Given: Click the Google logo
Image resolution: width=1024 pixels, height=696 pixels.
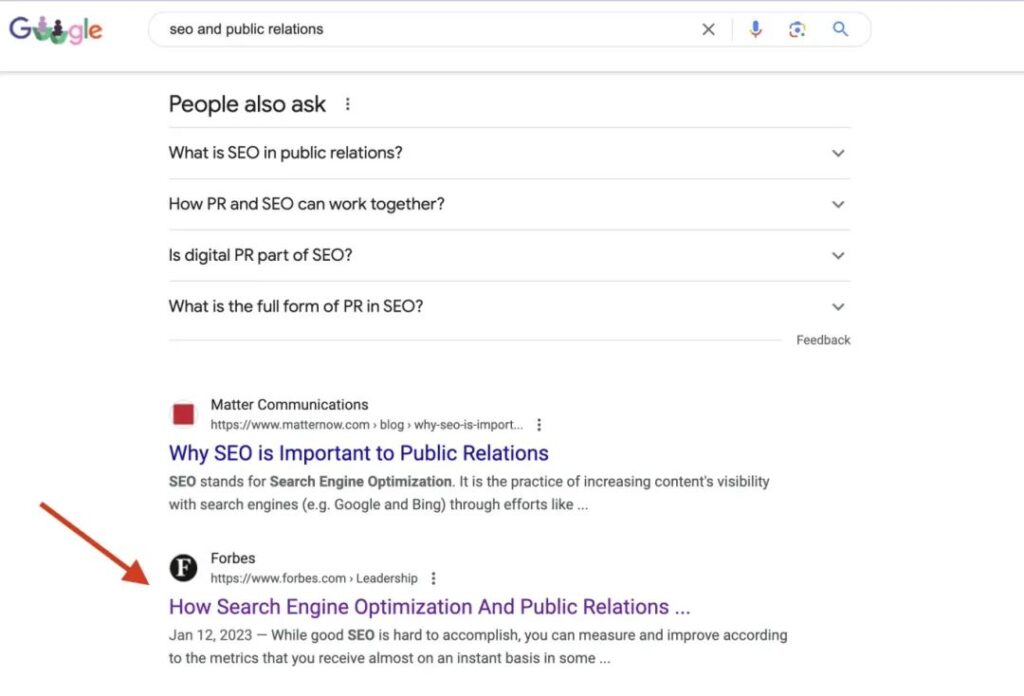Looking at the screenshot, I should [x=56, y=30].
